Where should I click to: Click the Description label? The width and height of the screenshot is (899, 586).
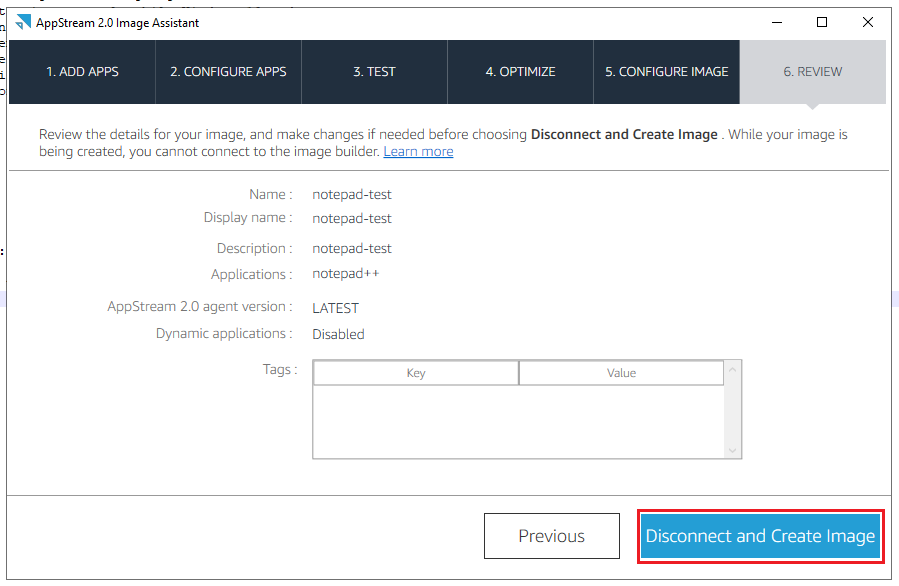255,248
